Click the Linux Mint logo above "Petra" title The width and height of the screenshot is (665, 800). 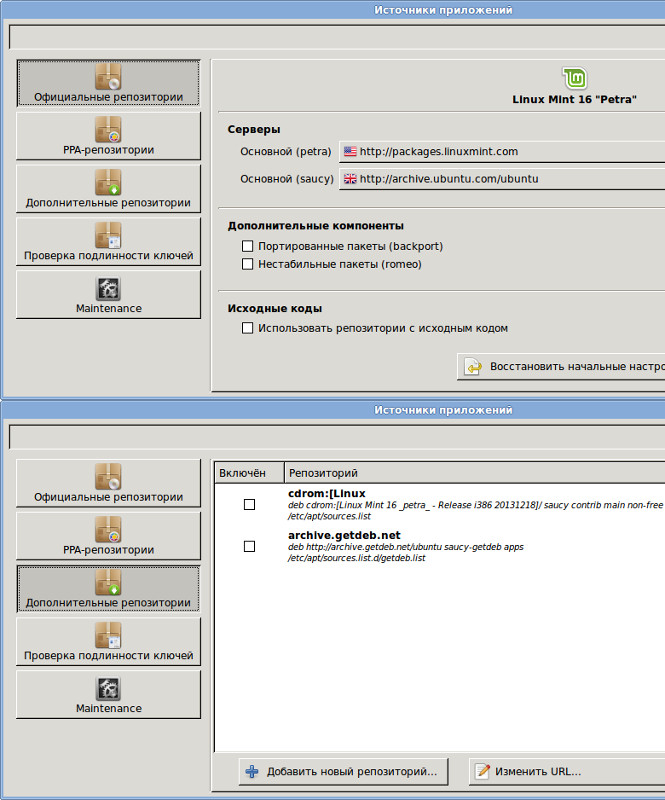click(573, 79)
